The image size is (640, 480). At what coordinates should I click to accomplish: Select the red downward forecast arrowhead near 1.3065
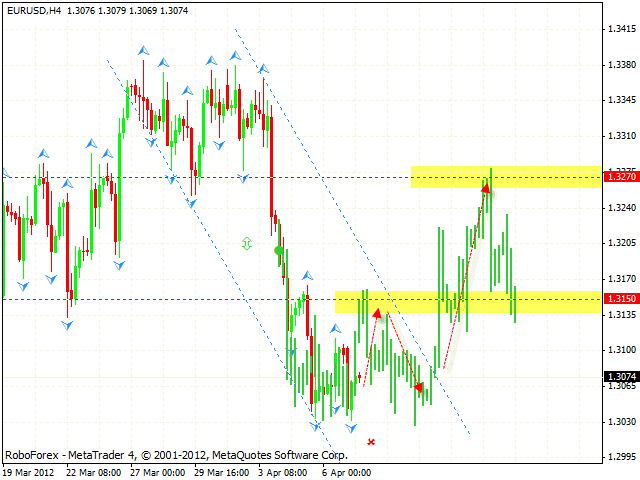click(x=419, y=386)
